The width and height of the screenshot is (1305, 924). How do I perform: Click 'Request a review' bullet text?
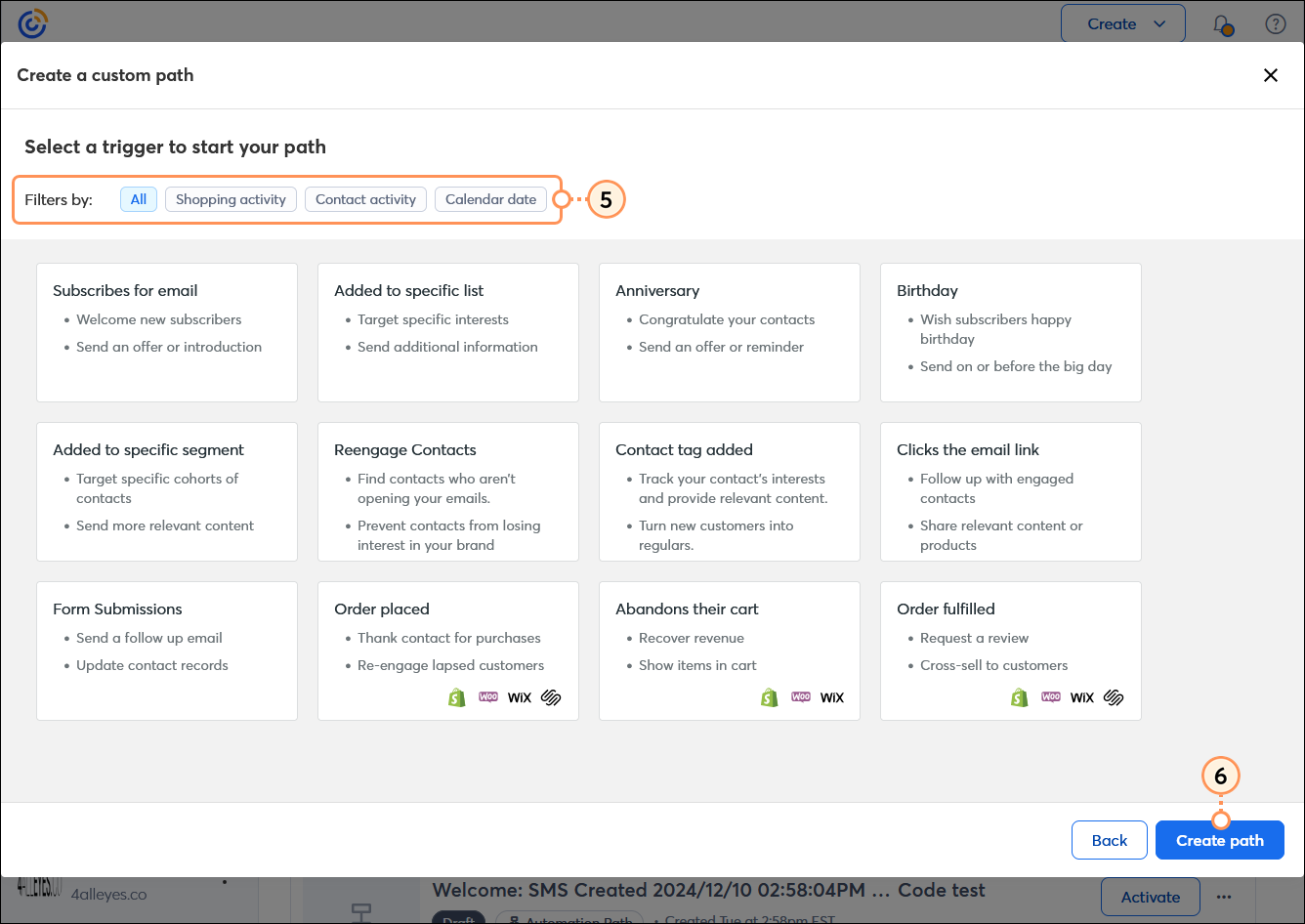(974, 638)
